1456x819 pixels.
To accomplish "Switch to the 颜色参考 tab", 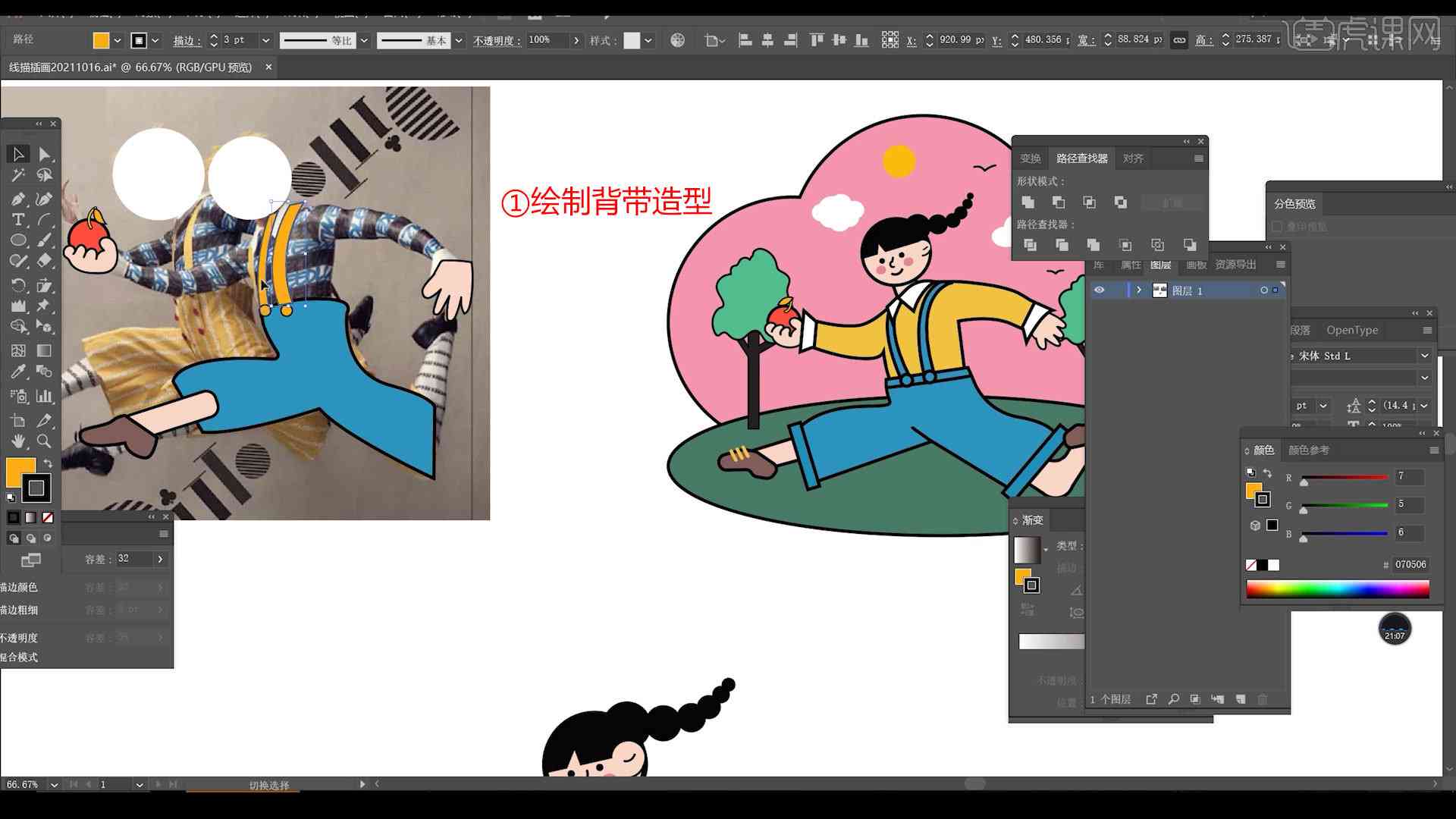I will point(1309,450).
